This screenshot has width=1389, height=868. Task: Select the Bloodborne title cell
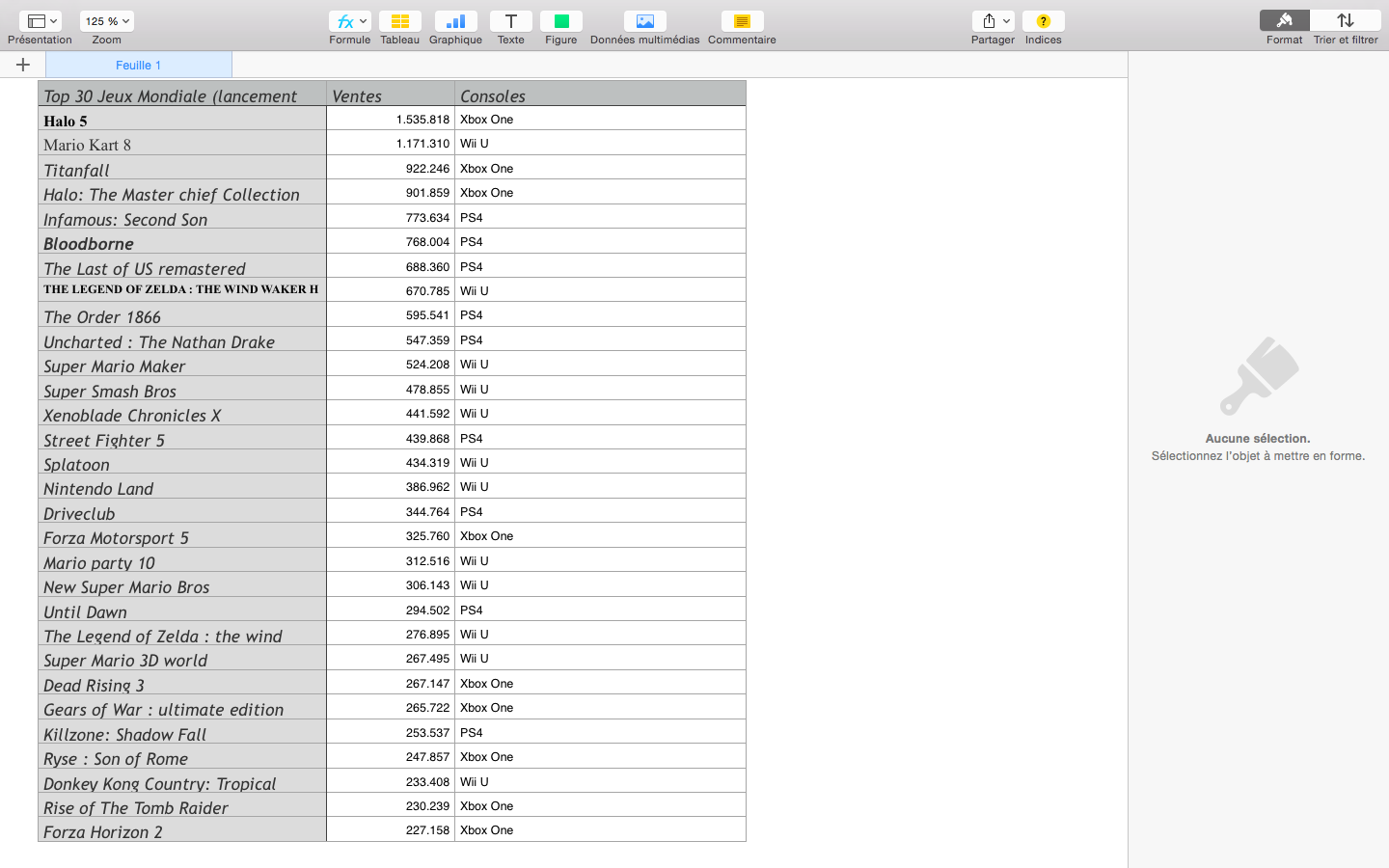182,241
